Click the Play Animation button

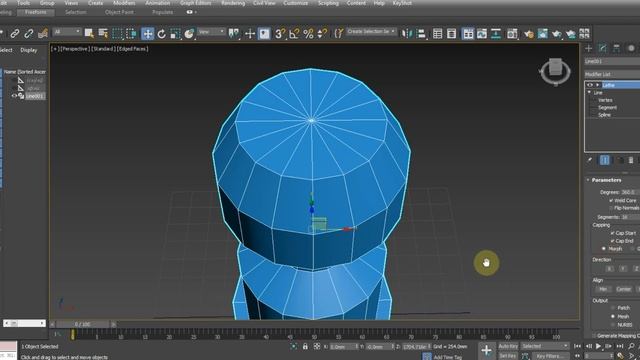(x=598, y=346)
